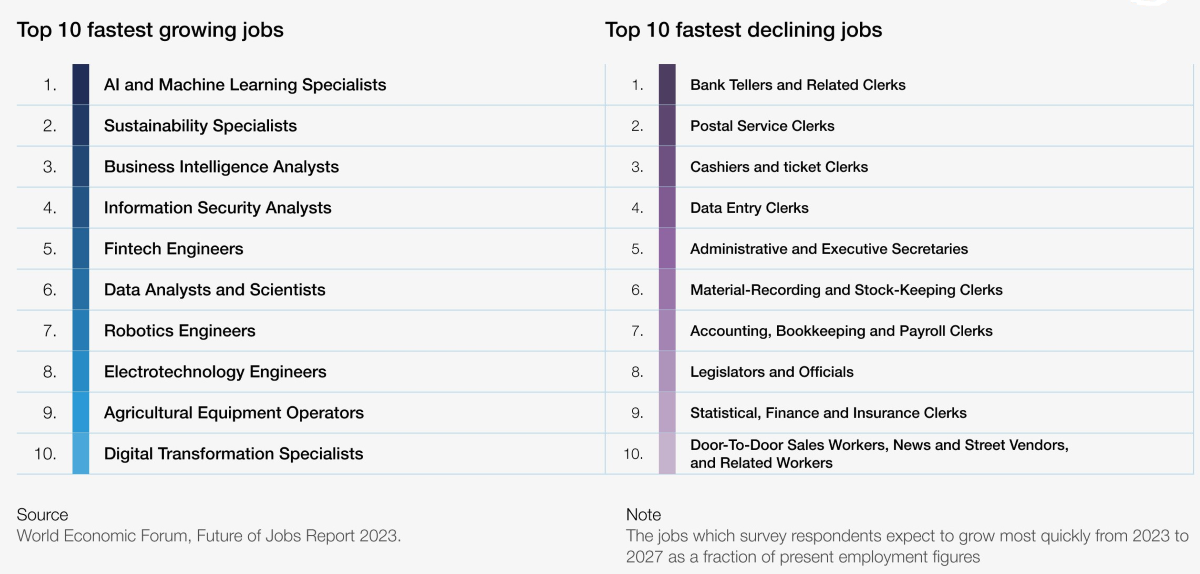Click the World Economic Forum source citation
This screenshot has height=574, width=1200.
click(208, 536)
